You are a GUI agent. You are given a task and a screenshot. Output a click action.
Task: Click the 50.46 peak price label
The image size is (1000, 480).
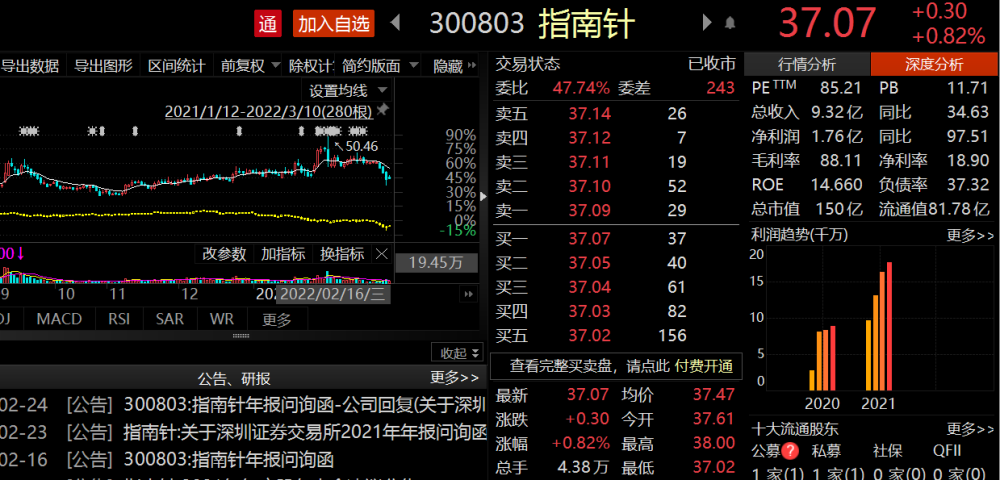(362, 147)
